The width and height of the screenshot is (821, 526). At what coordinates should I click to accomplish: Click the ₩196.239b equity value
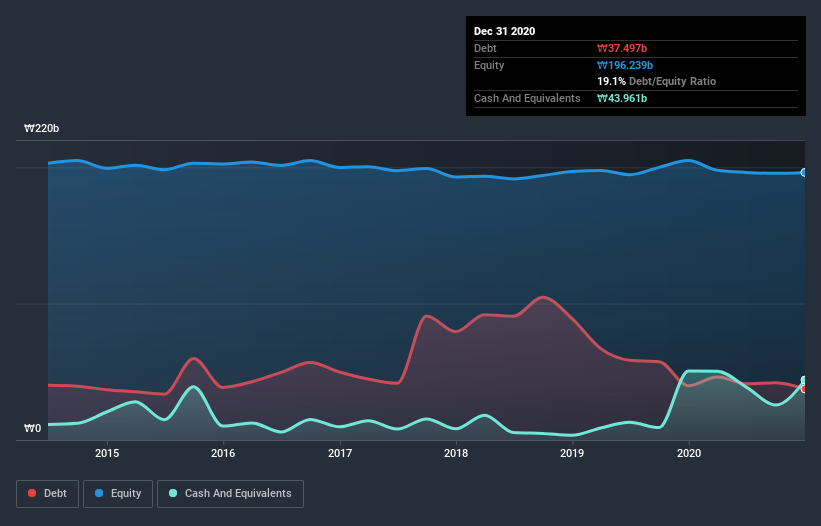(625, 65)
